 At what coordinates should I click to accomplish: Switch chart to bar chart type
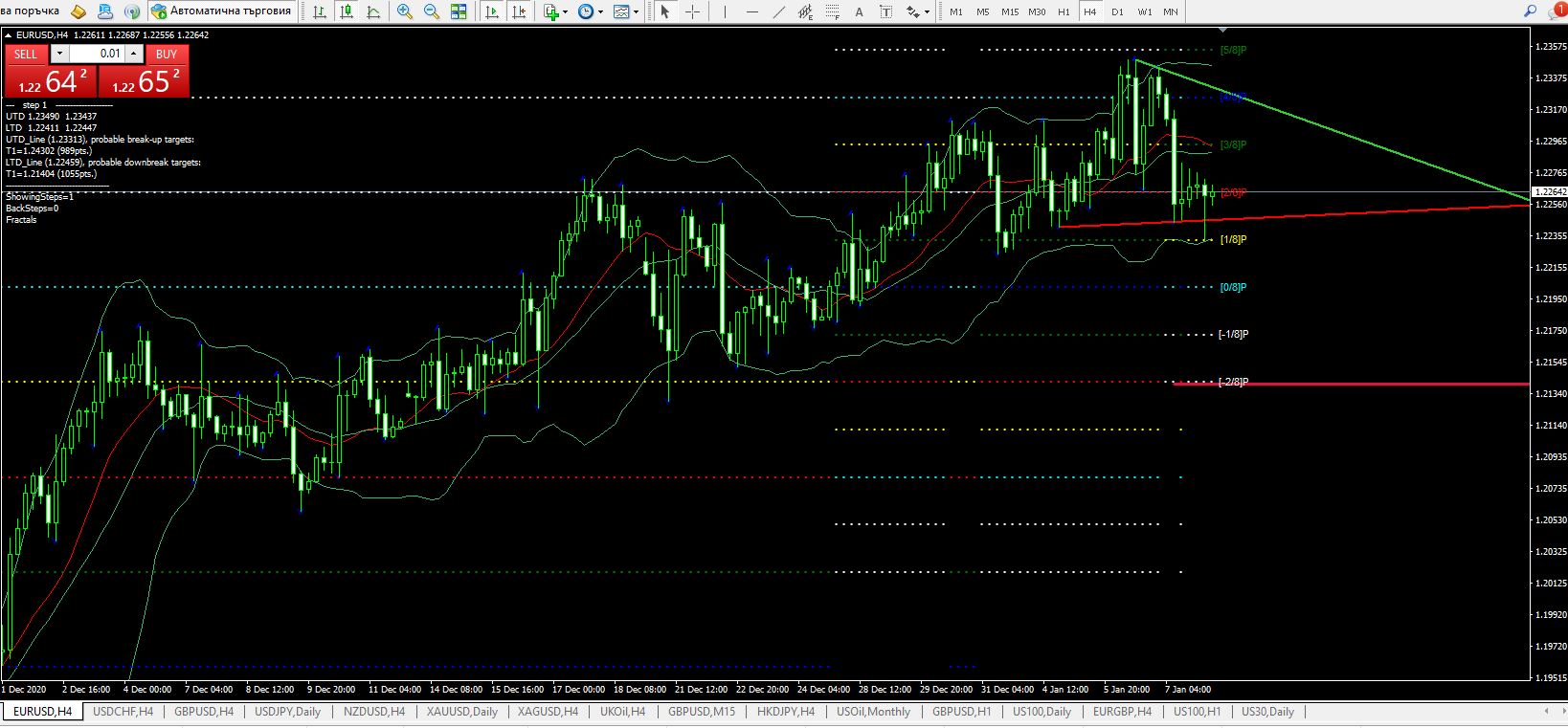[x=319, y=11]
